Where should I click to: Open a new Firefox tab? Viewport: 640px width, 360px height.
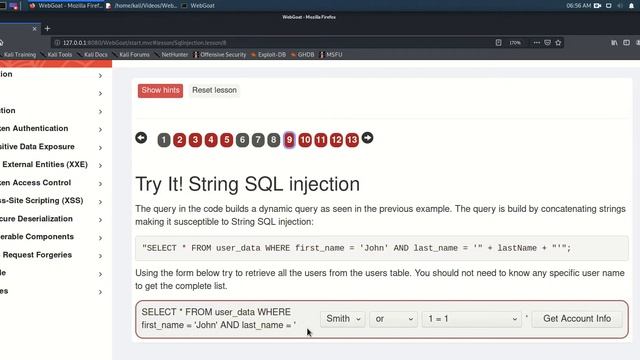point(47,29)
